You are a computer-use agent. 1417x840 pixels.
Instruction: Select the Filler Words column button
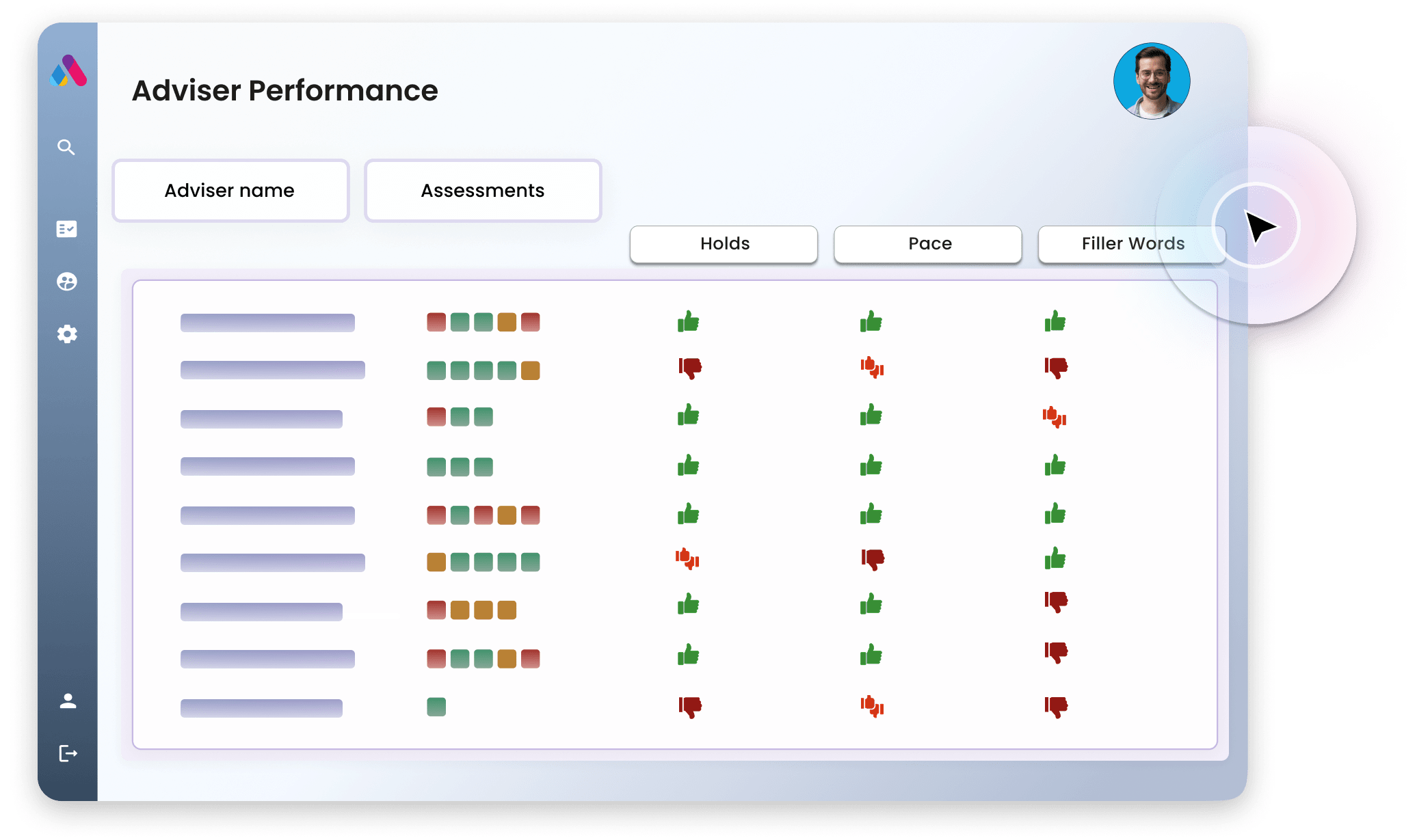pyautogui.click(x=1132, y=244)
